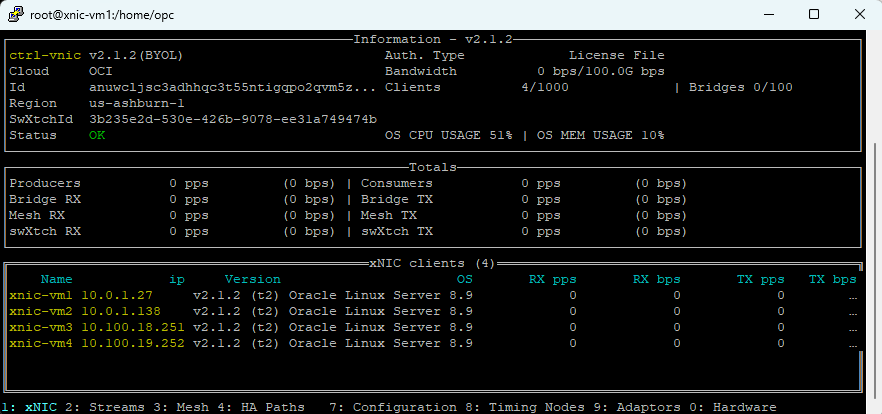Click IP address 10.0.1.138
This screenshot has height=414, width=882.
coord(121,311)
